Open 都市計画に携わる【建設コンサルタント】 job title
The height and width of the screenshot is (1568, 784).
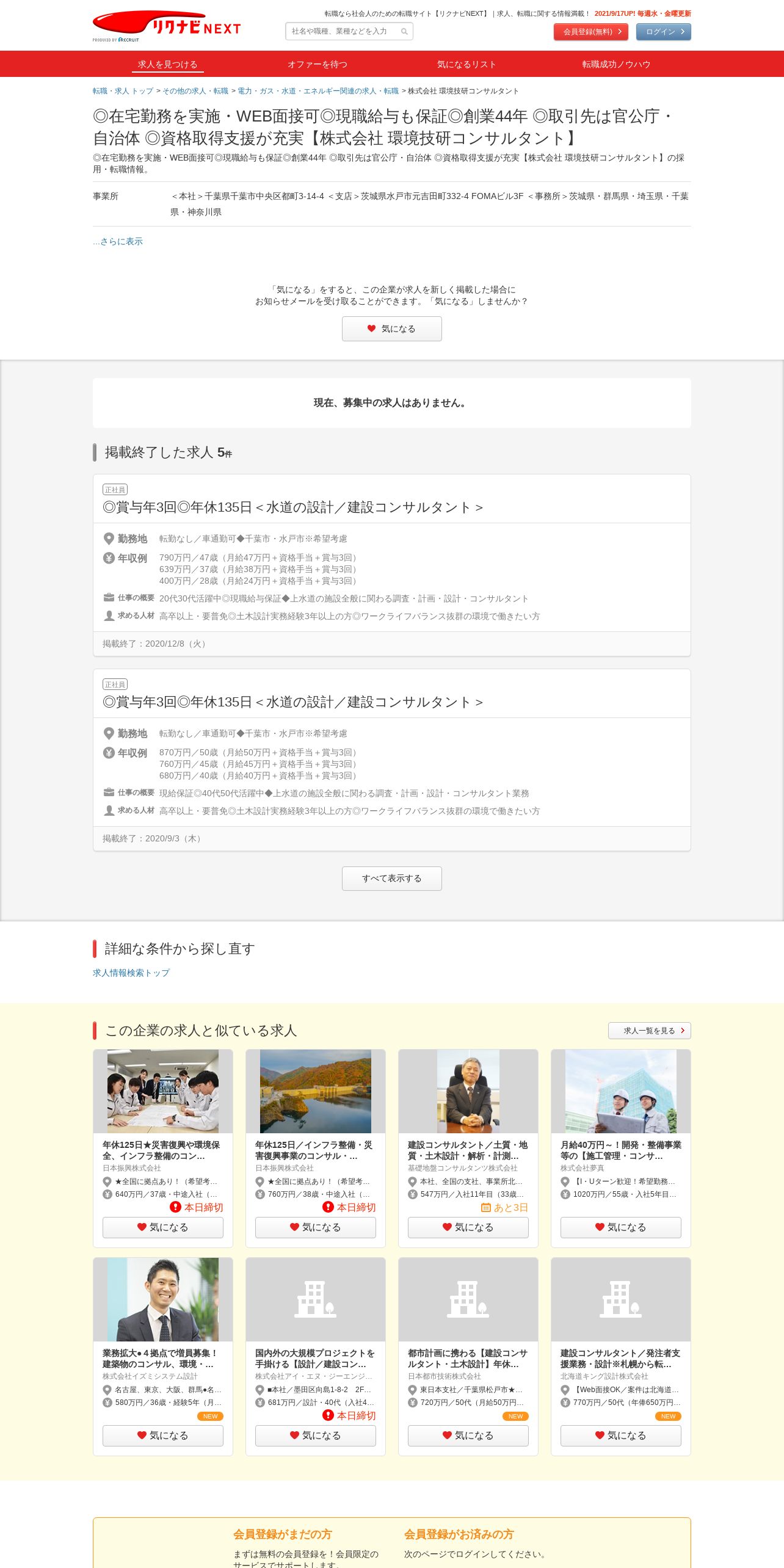pos(468,1359)
